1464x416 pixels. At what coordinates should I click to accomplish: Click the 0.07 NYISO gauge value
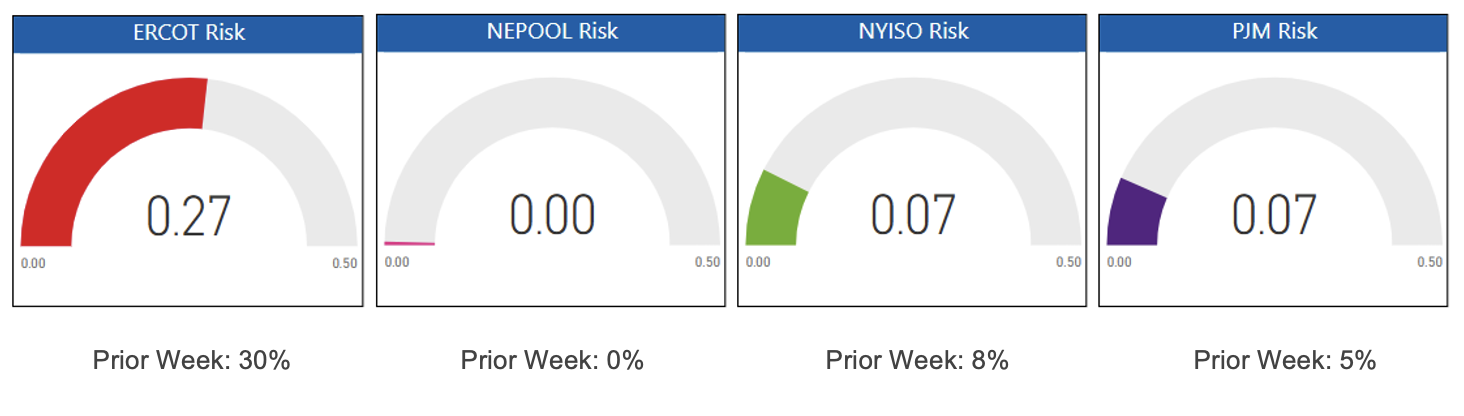pos(913,214)
